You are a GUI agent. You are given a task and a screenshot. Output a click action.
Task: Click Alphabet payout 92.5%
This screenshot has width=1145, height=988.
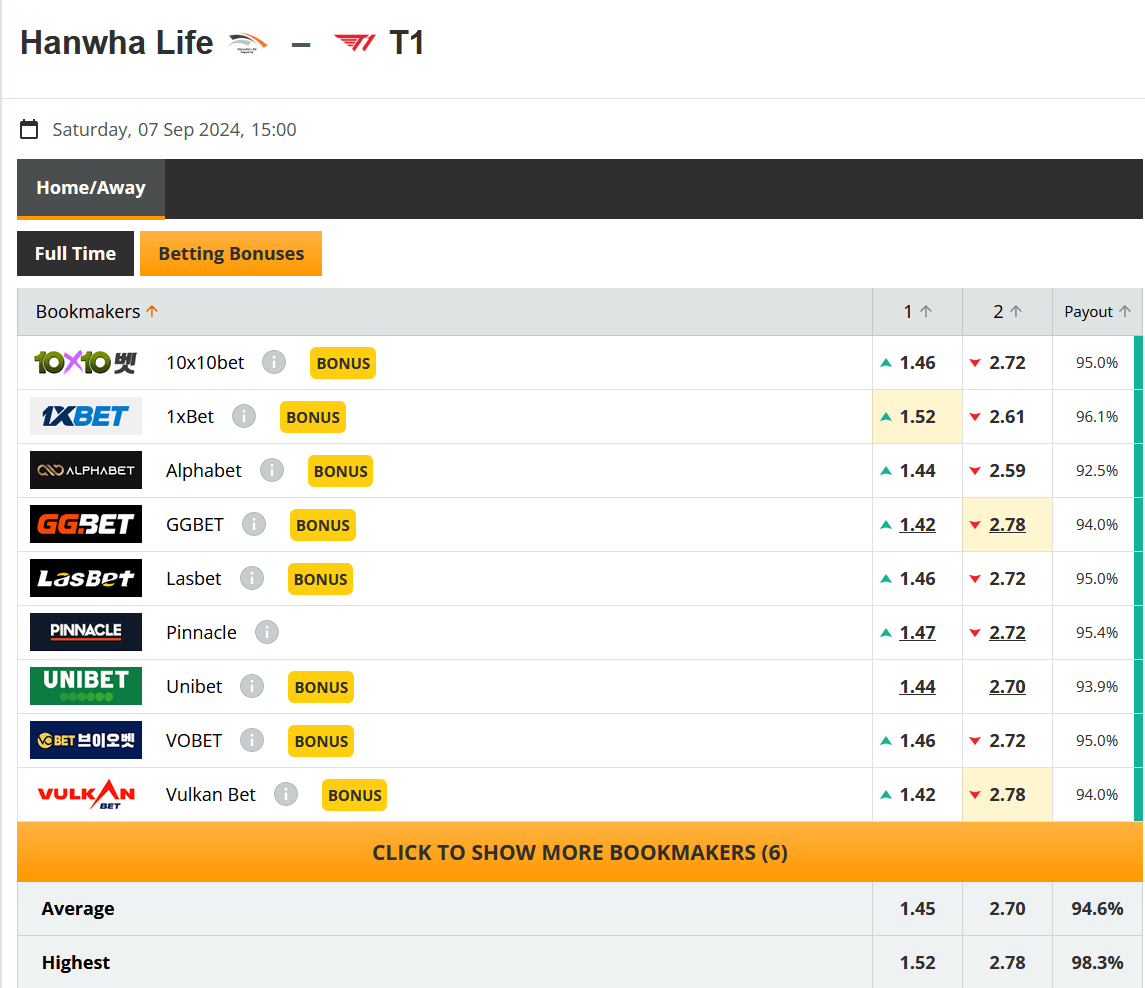click(1097, 470)
